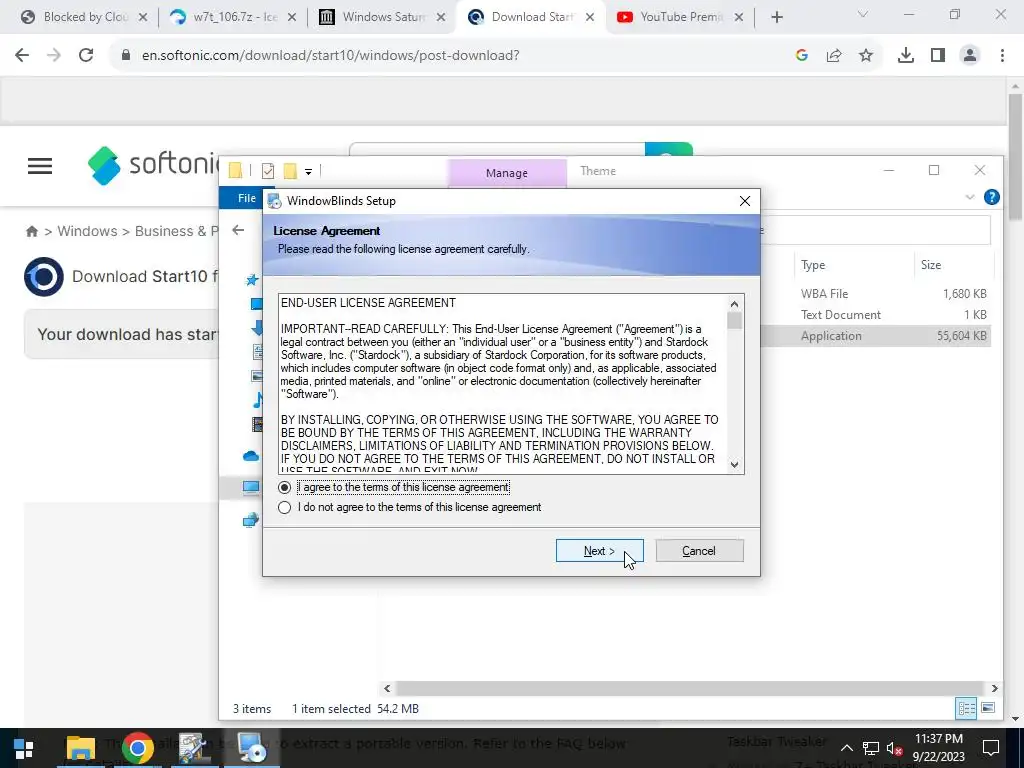Open Chrome tab search dropdown
The height and width of the screenshot is (768, 1024).
coord(863,14)
